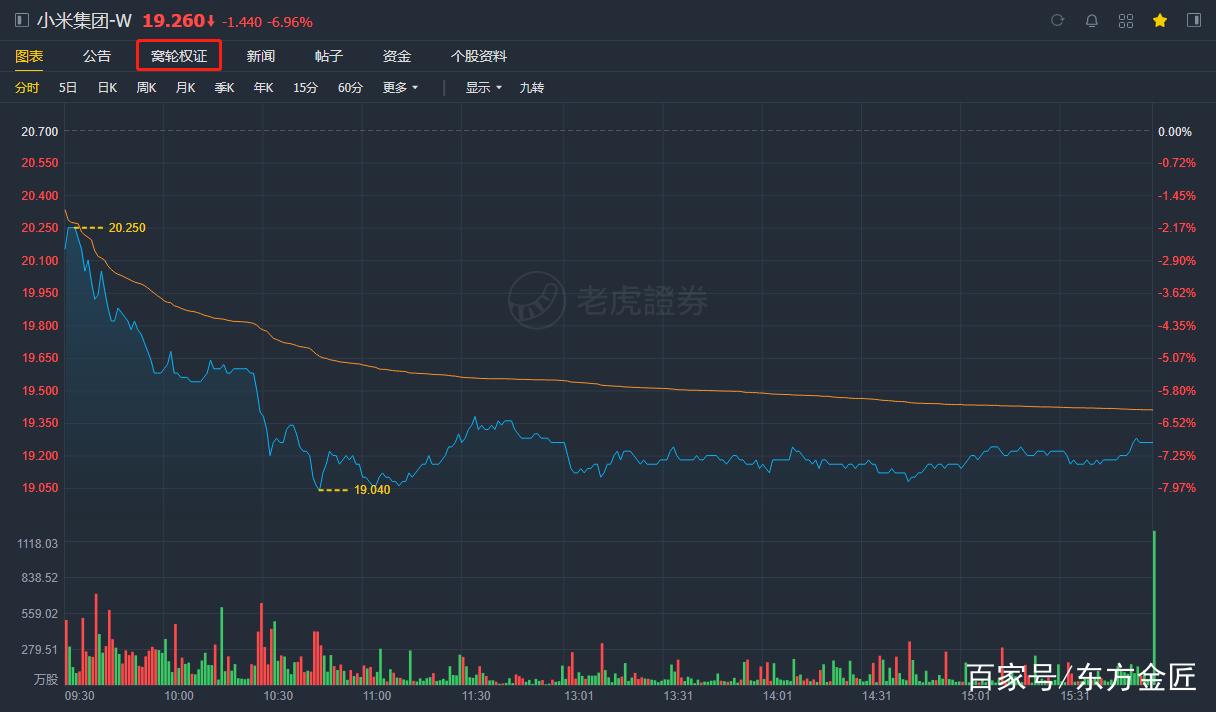Toggle the right side panel icon
Screen dimensions: 1216x712
point(1194,20)
